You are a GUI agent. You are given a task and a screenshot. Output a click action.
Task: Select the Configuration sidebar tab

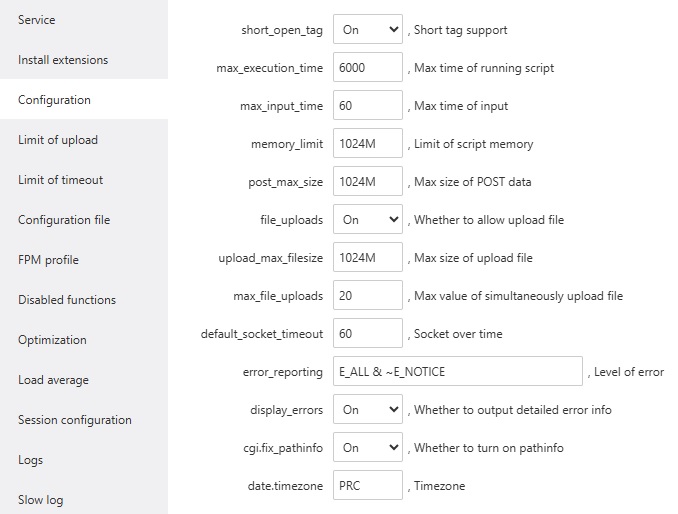point(54,100)
